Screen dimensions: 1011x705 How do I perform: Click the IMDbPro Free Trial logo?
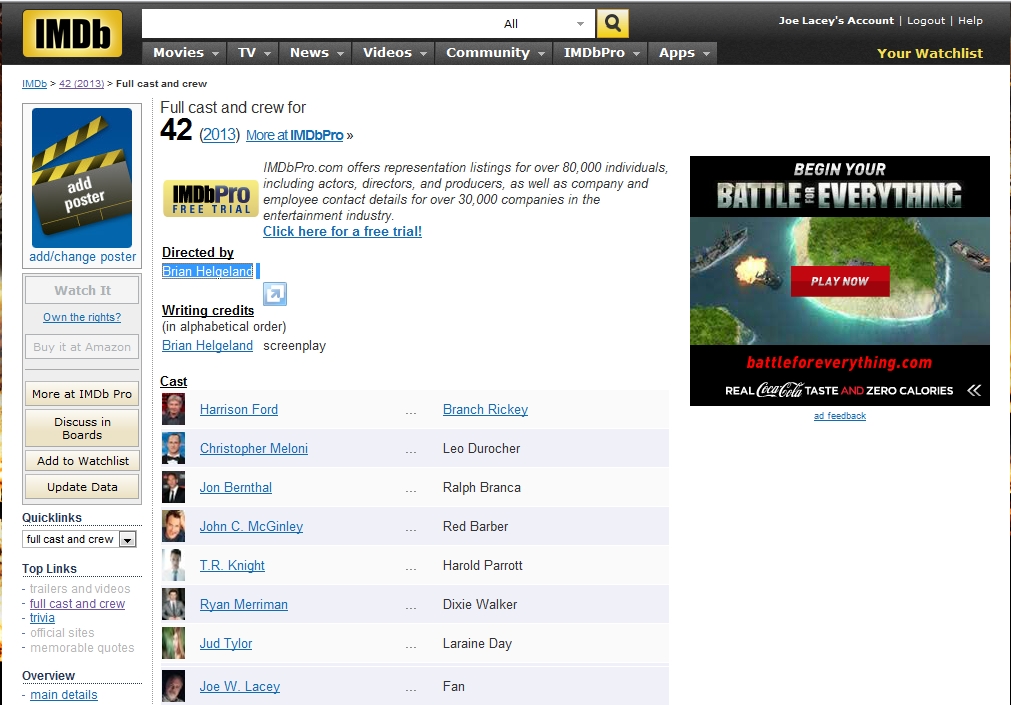(211, 199)
